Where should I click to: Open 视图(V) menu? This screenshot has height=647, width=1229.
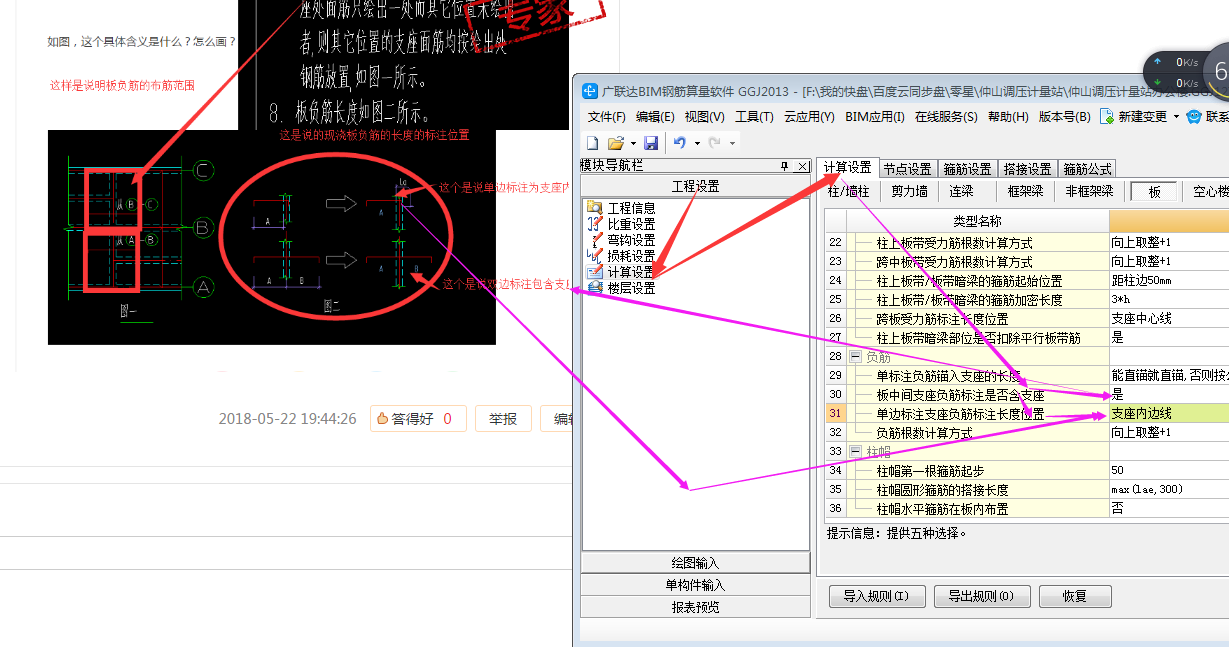click(x=704, y=117)
